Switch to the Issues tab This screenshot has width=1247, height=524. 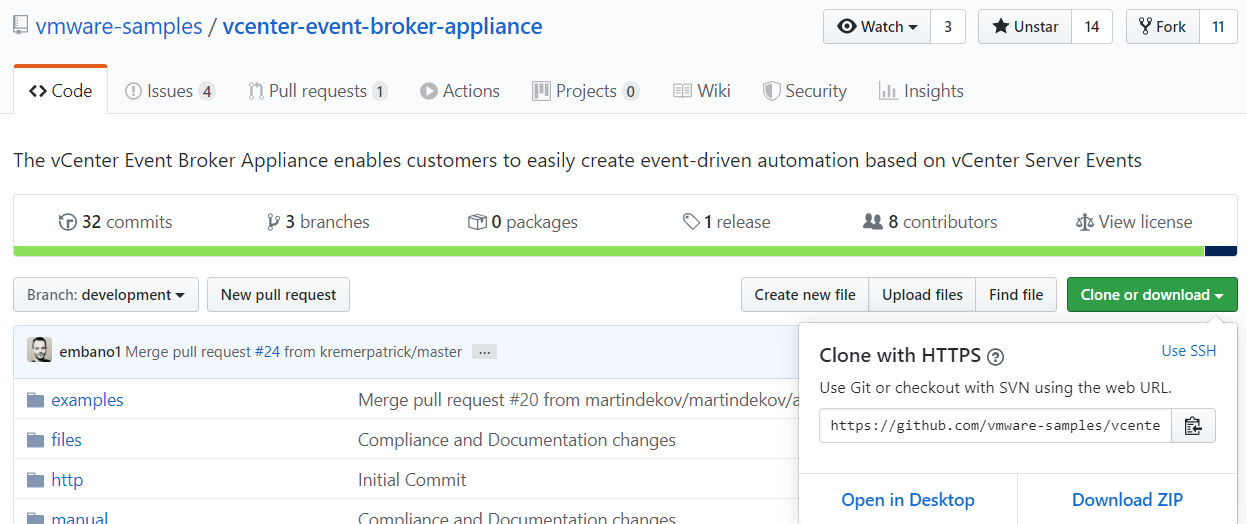pyautogui.click(x=169, y=91)
